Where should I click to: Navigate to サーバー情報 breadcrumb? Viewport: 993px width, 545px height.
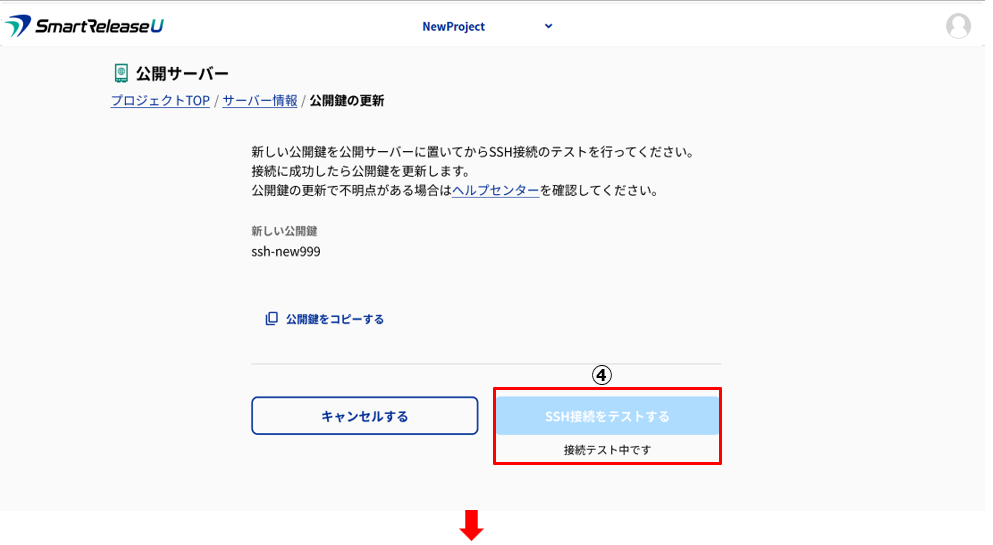260,101
